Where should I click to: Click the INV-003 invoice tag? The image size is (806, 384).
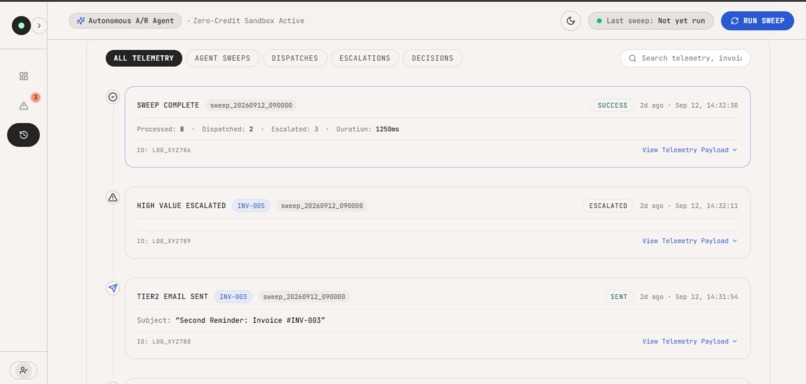(233, 297)
